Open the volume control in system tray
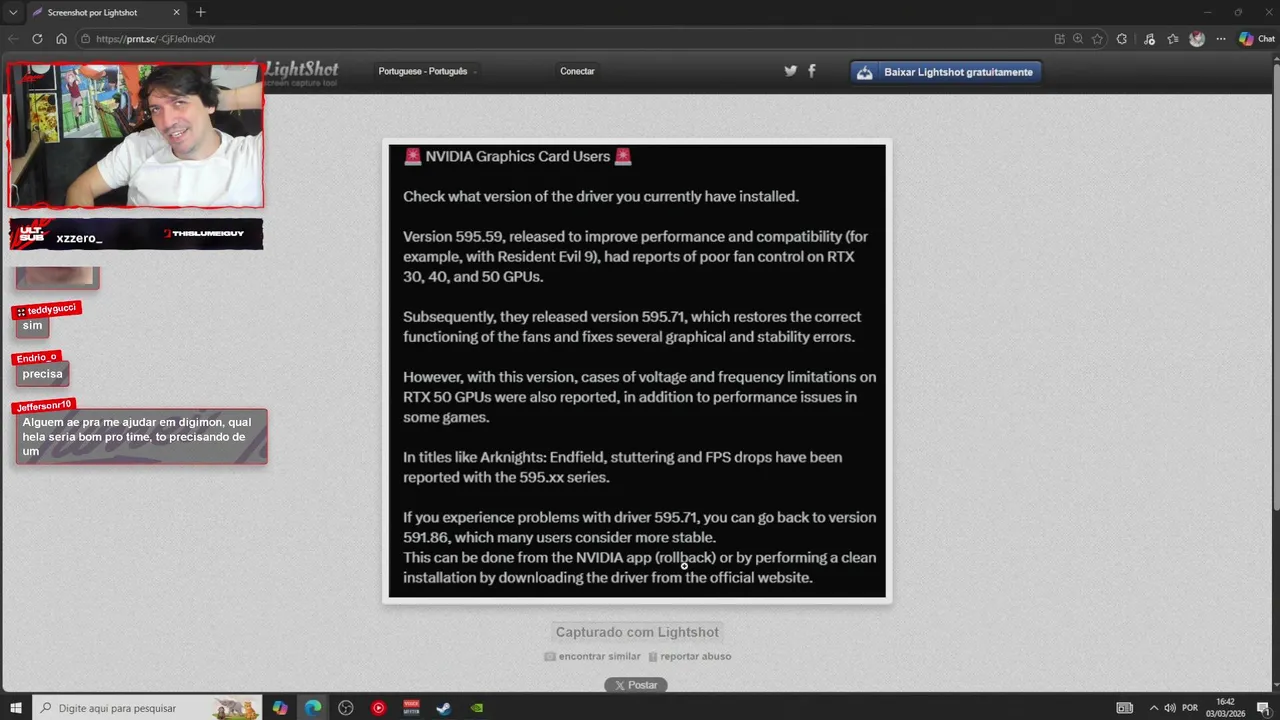 click(1170, 708)
